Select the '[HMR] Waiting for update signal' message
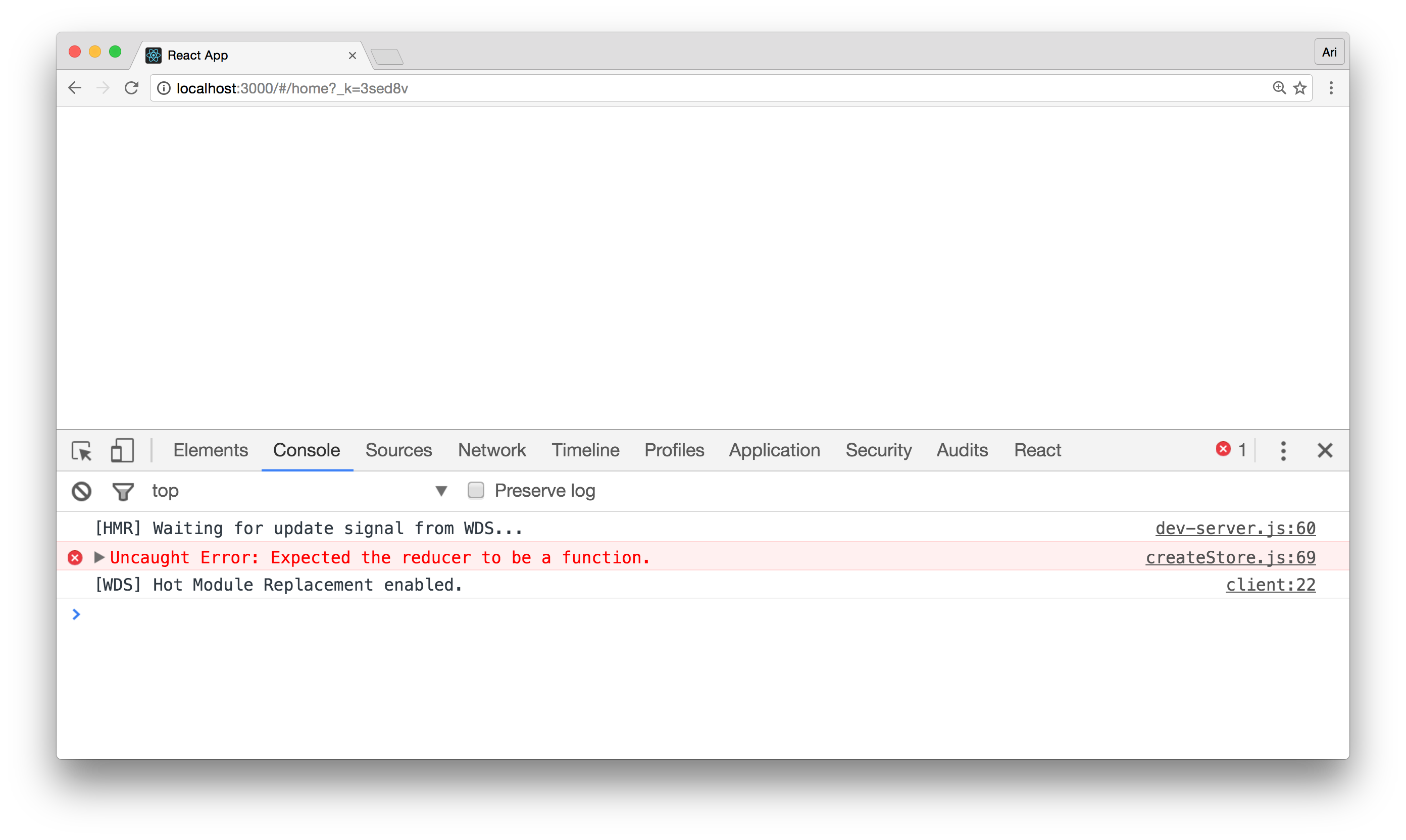The image size is (1406, 840). pyautogui.click(x=309, y=528)
